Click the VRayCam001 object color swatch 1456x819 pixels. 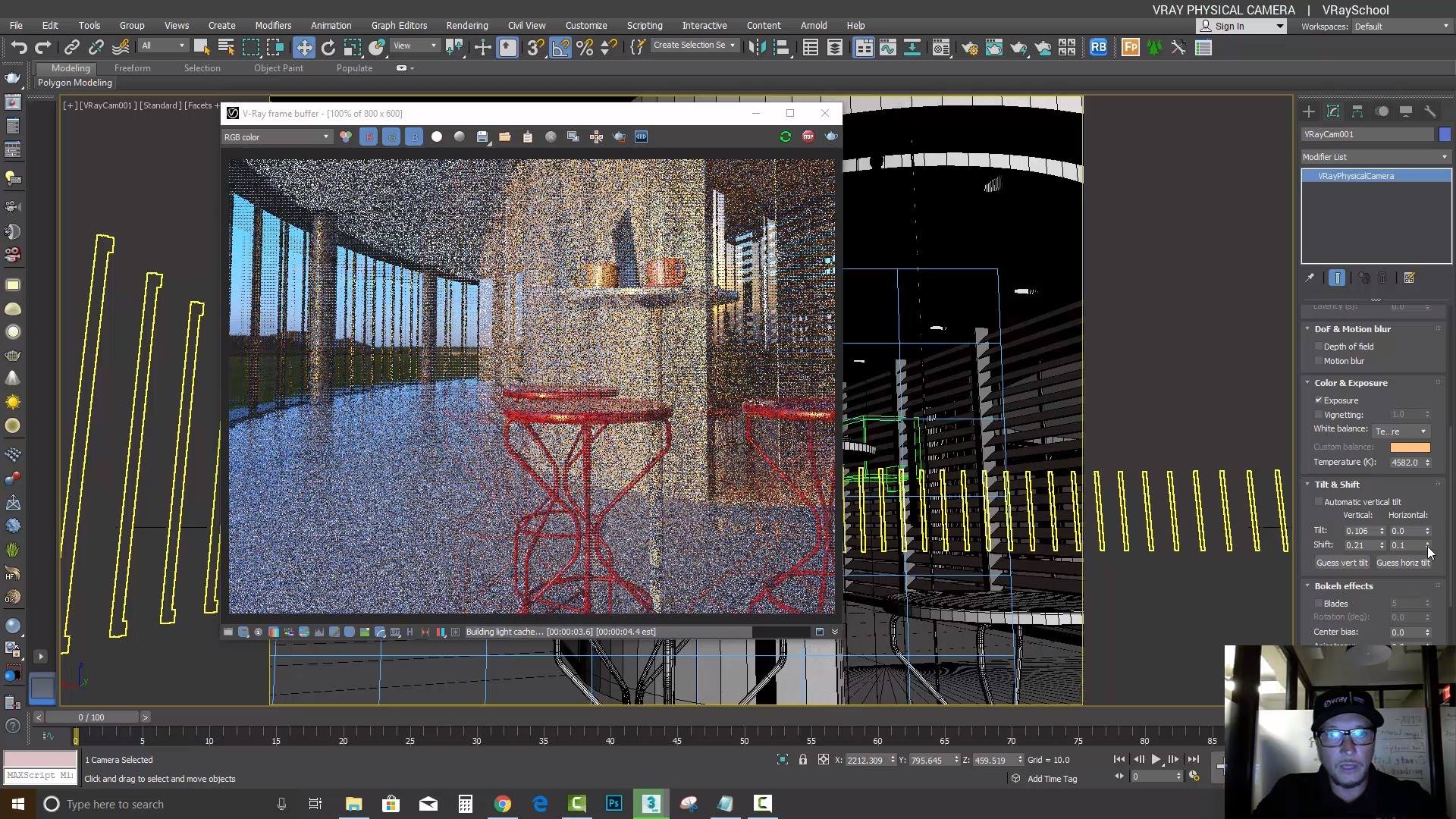[x=1445, y=134]
